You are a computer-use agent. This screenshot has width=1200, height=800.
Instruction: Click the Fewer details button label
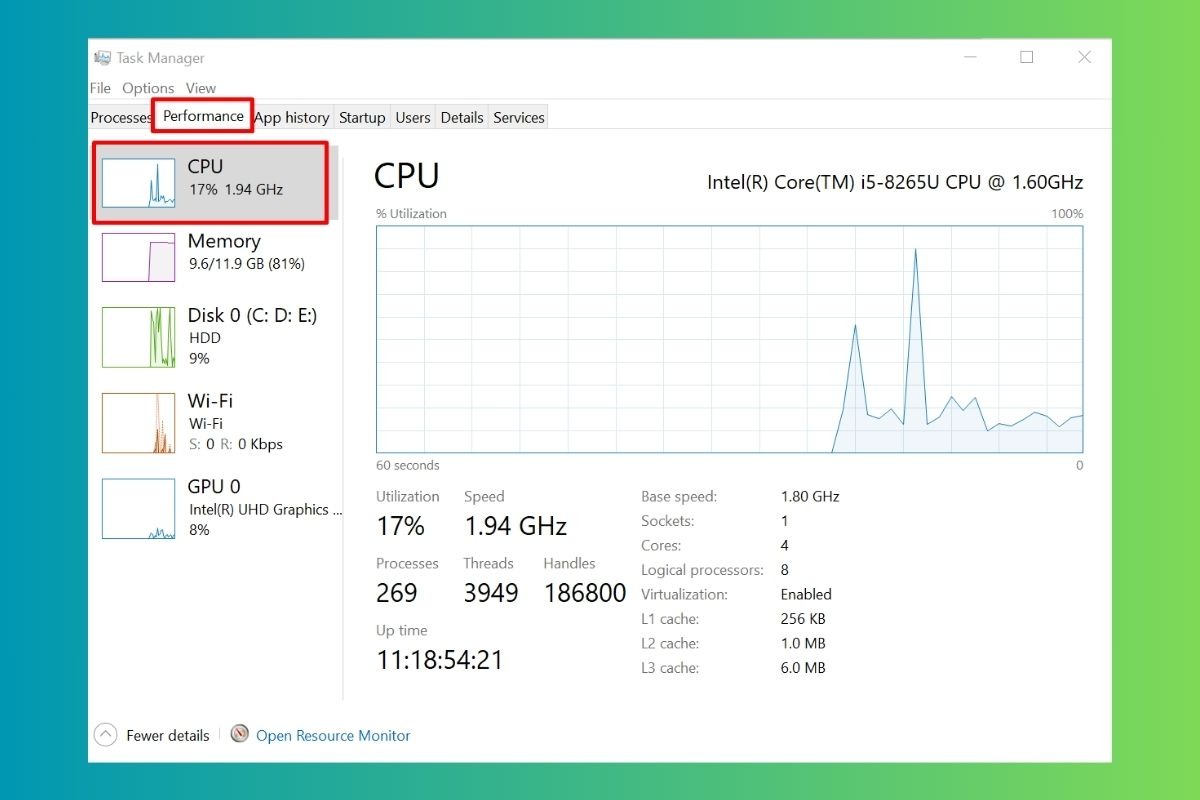[168, 735]
